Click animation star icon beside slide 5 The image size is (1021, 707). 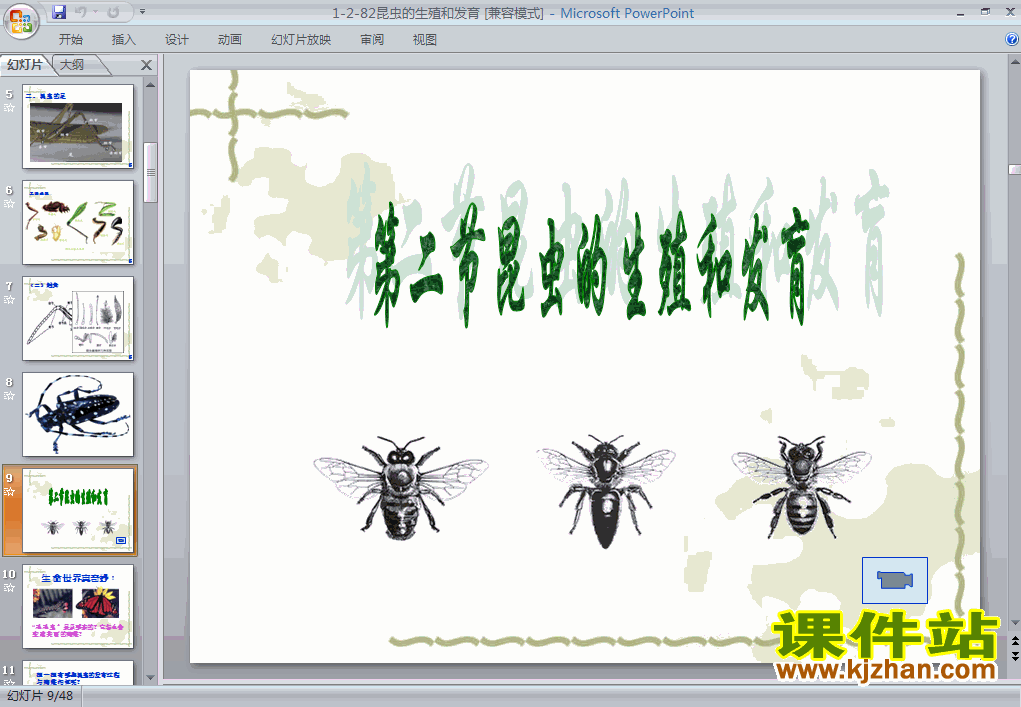pos(9,108)
